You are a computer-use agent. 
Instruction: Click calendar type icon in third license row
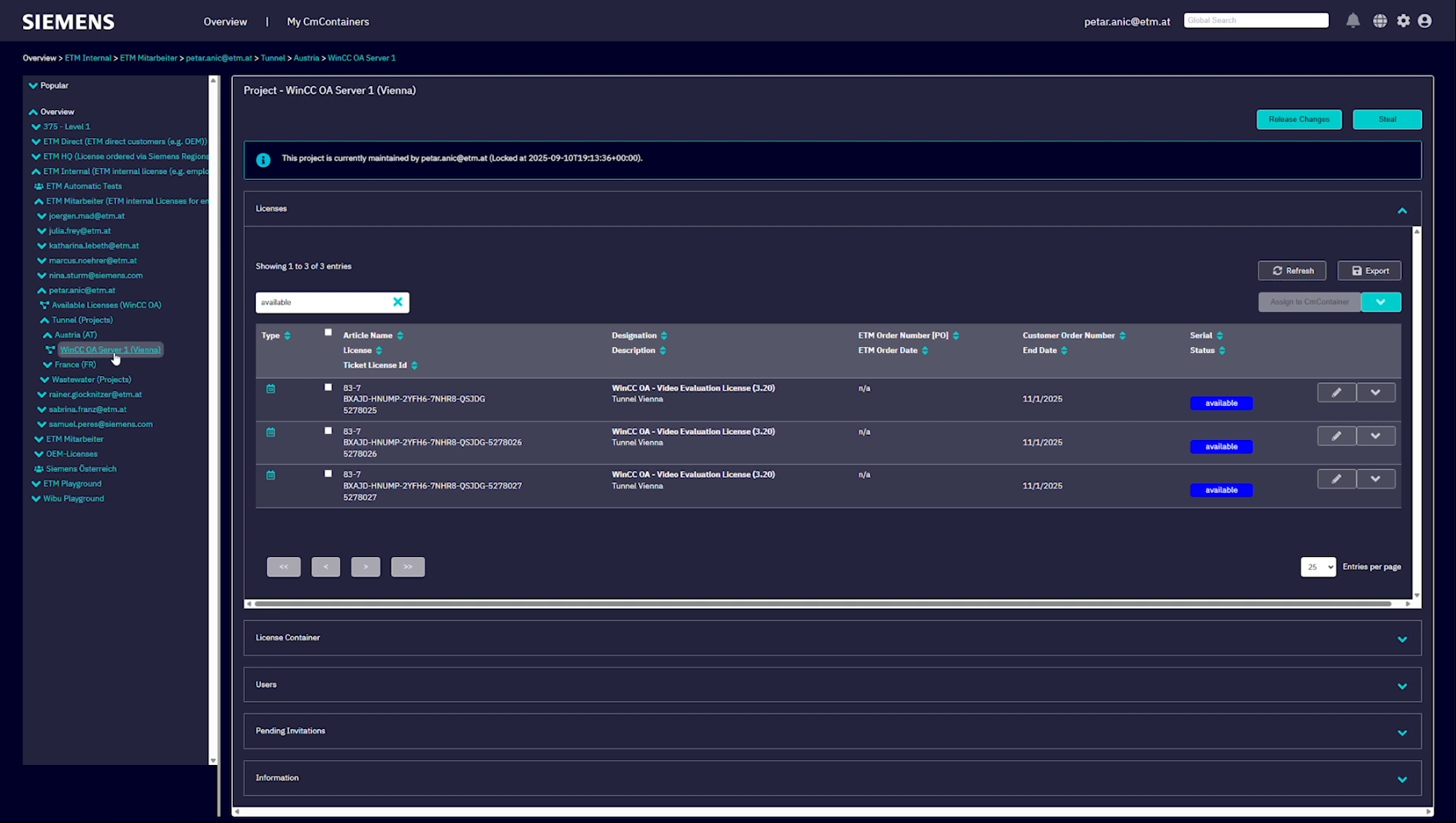(270, 475)
